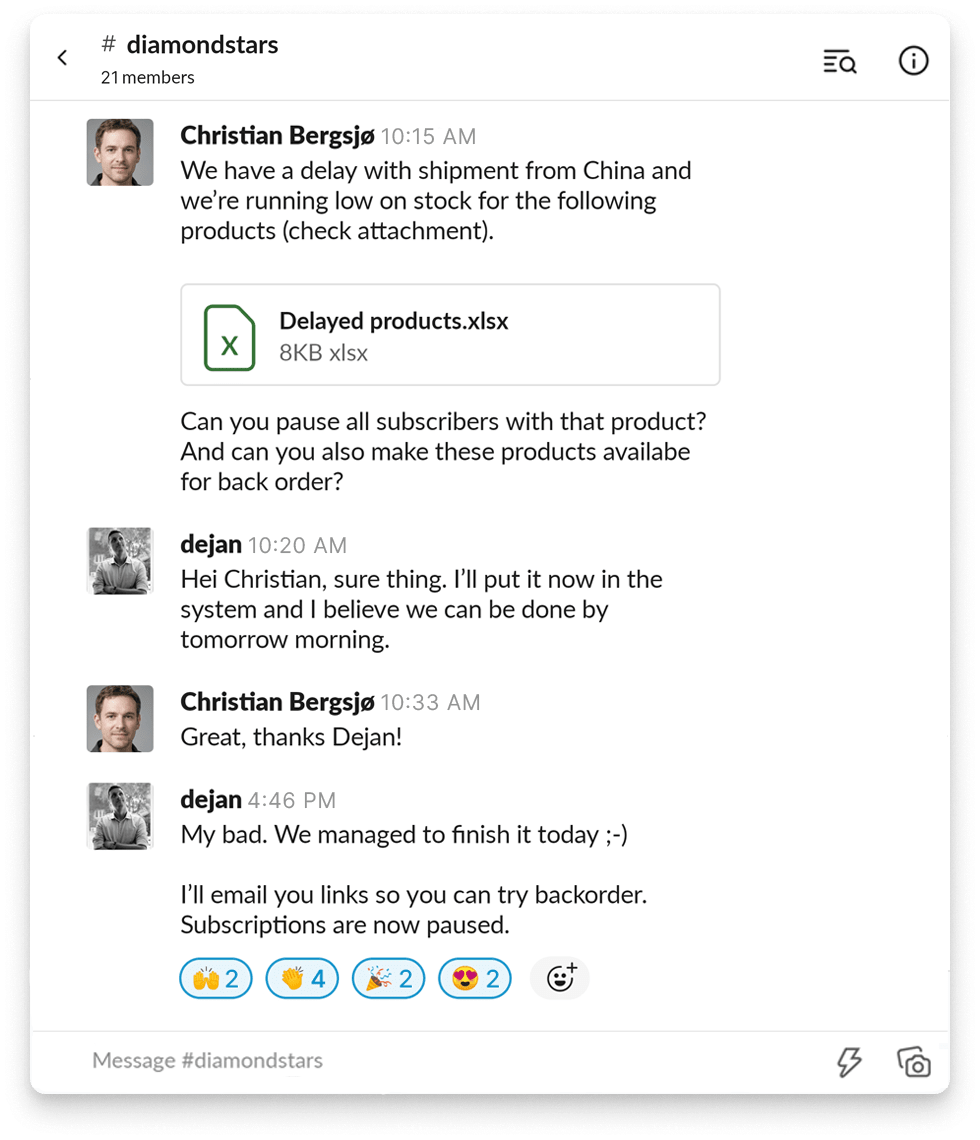Toggle the clapping hands reaction

coord(301,977)
